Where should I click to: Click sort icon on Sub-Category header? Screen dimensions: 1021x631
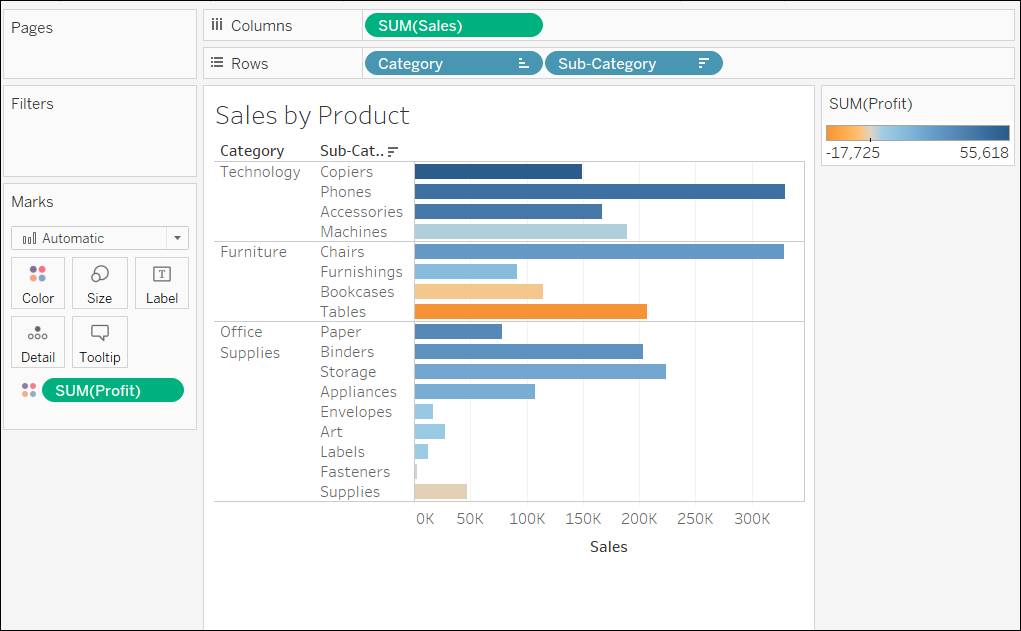coord(393,151)
